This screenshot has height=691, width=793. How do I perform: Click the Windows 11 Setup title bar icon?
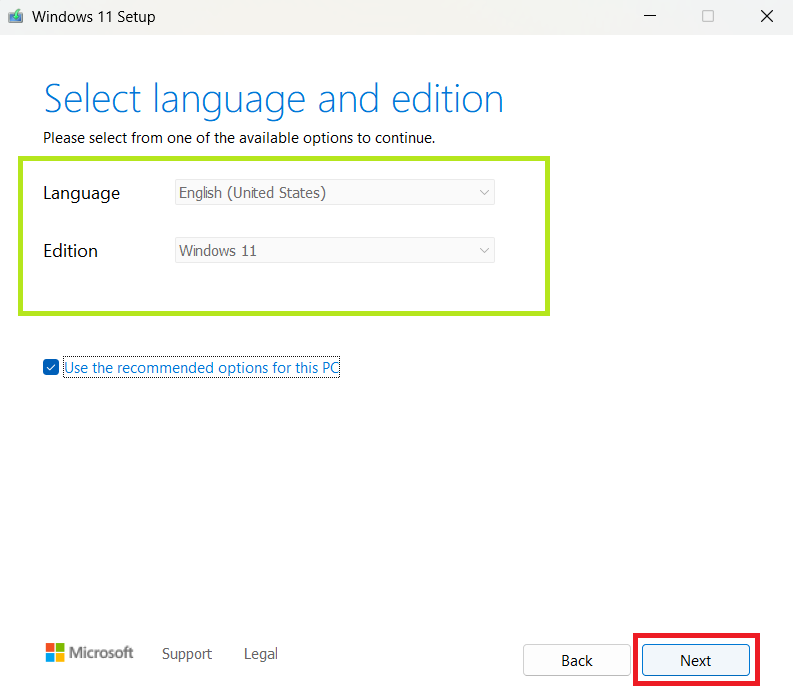coord(16,16)
